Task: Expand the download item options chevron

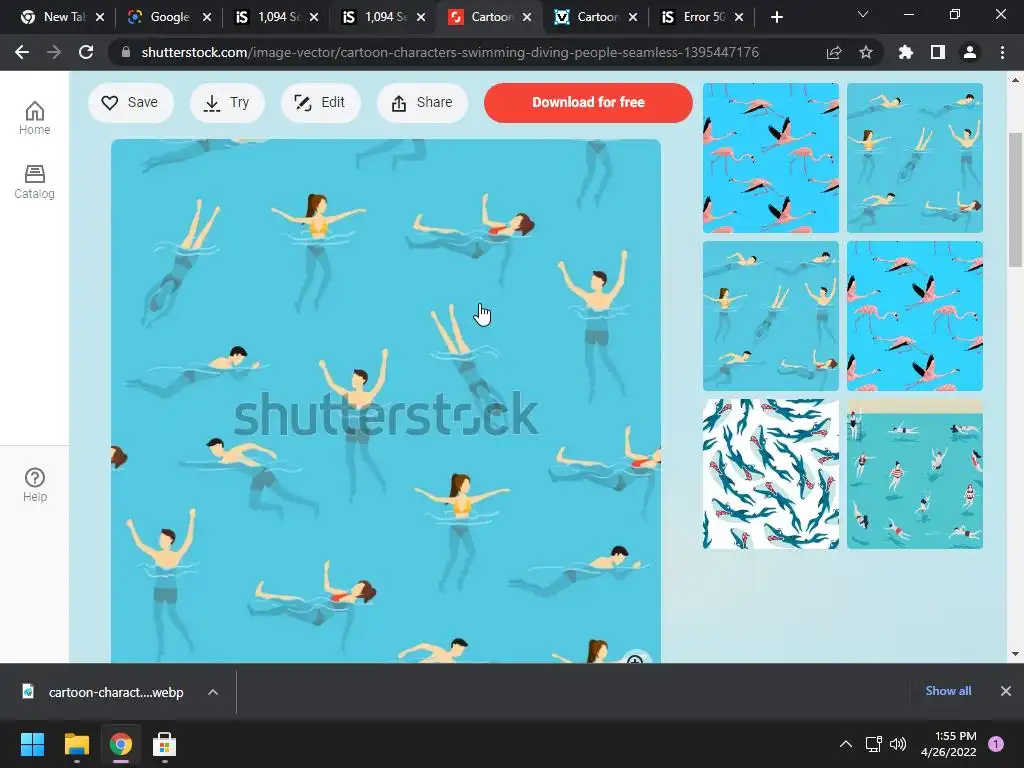Action: 213,692
